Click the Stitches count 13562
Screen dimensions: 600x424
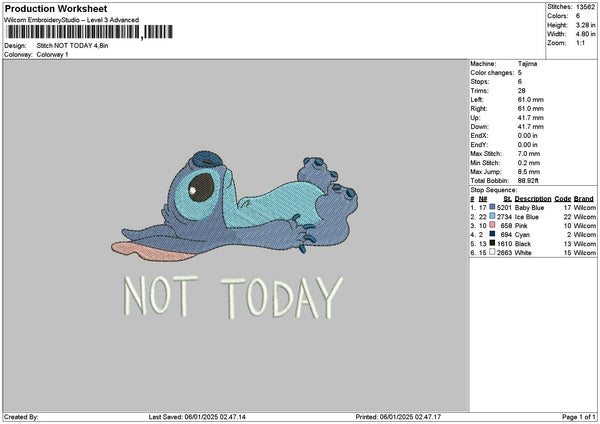[586, 5]
